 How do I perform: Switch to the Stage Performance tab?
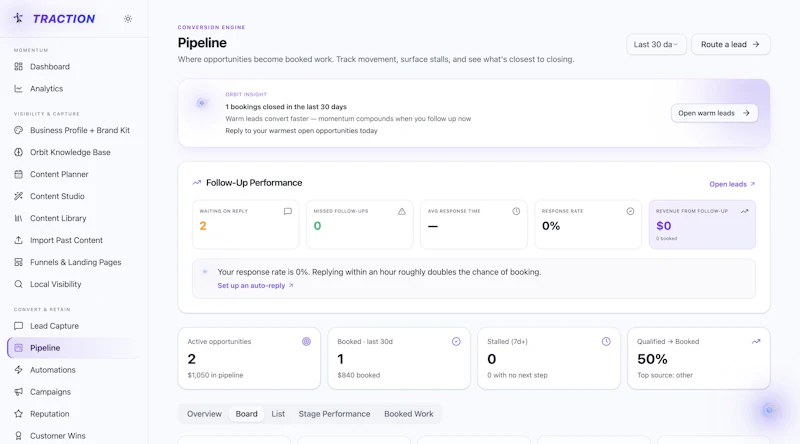click(334, 414)
